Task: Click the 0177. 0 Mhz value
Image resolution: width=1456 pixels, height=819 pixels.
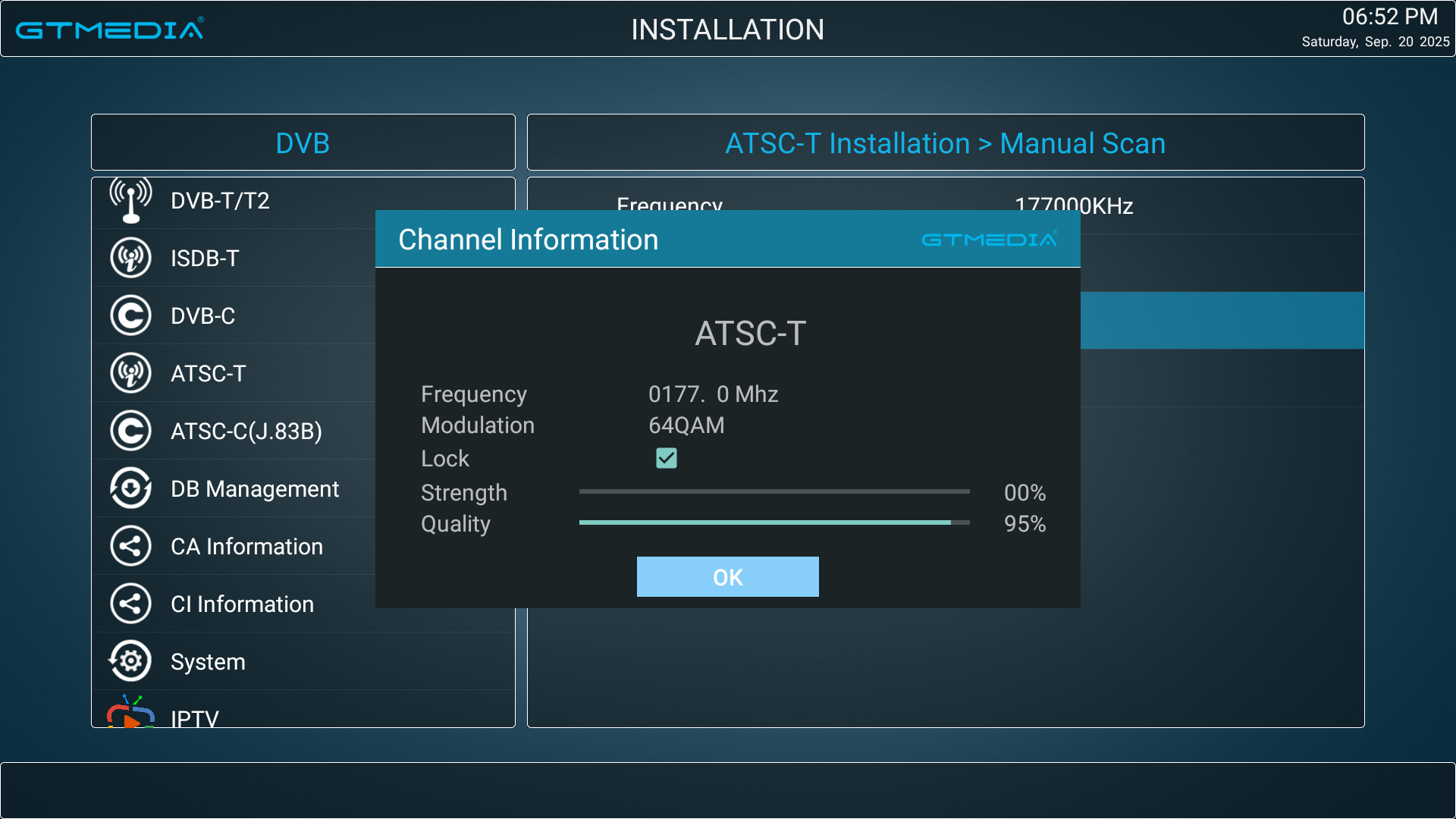Action: pyautogui.click(x=714, y=394)
